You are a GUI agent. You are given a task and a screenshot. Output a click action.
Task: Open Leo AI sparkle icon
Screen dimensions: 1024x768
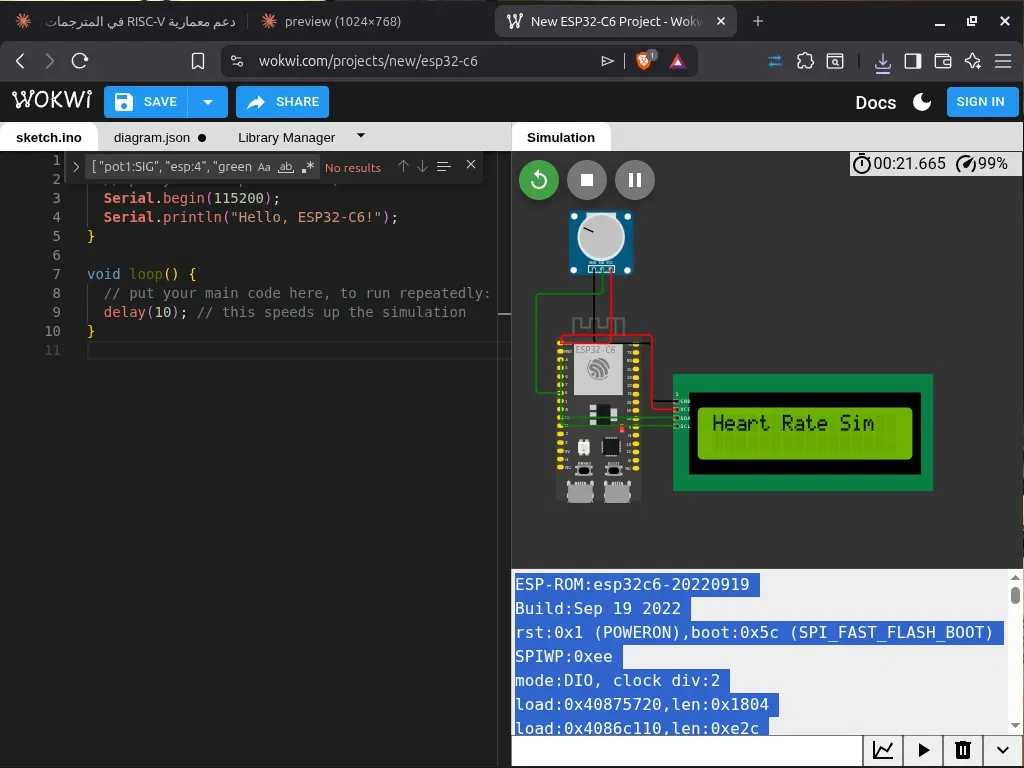[972, 61]
